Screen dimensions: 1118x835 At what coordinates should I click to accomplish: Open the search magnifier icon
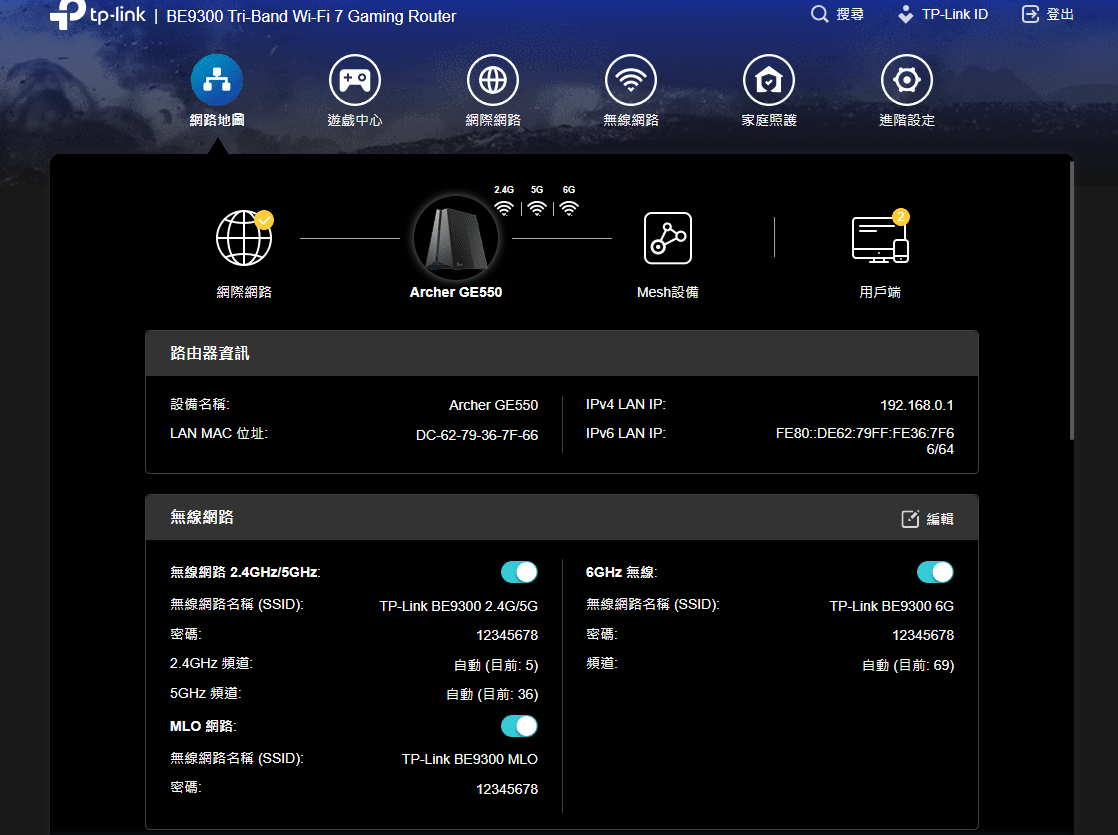pos(820,14)
